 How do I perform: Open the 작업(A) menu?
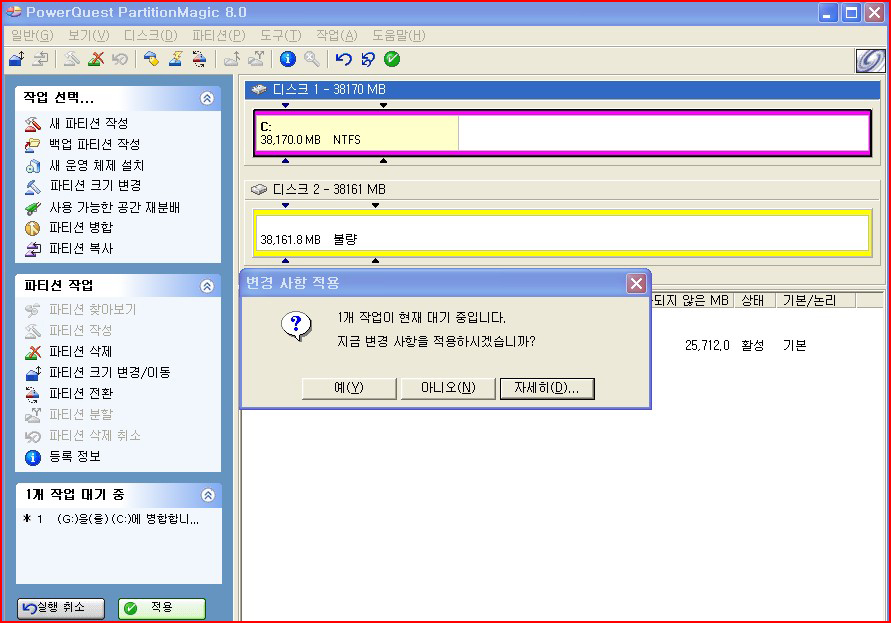tap(337, 36)
